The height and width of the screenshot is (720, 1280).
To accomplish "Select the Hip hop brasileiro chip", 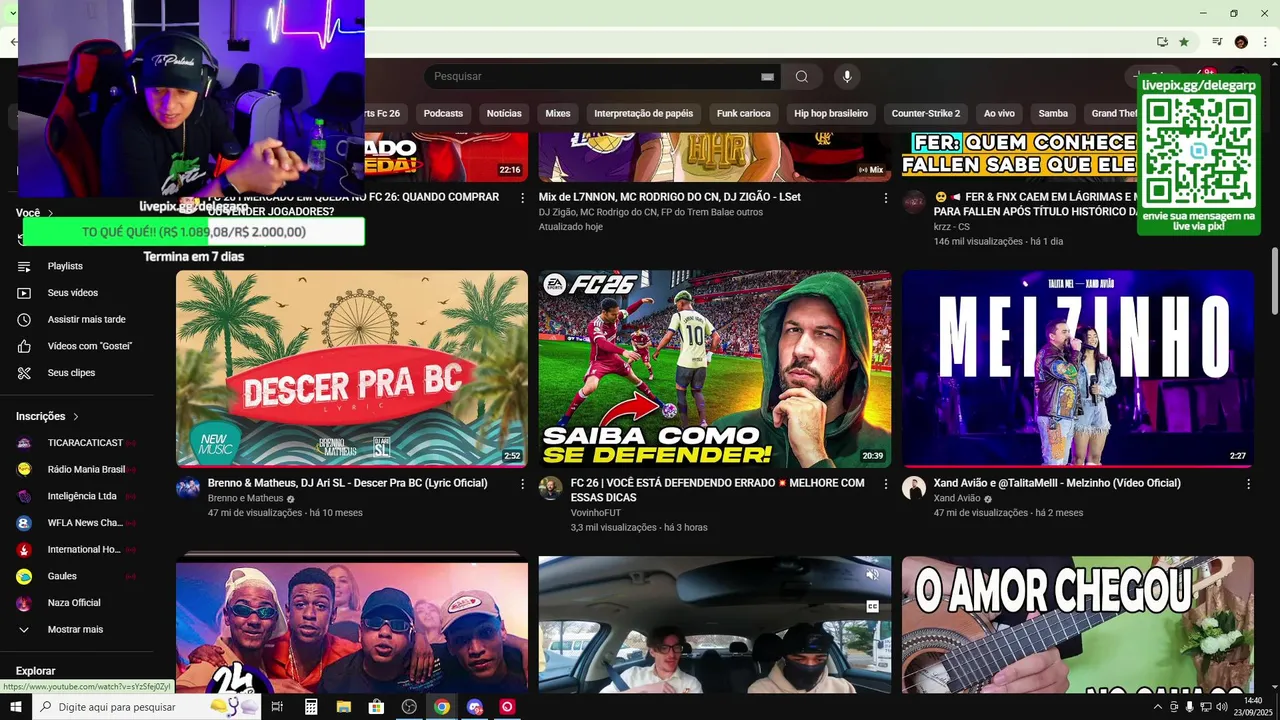I will 831,113.
